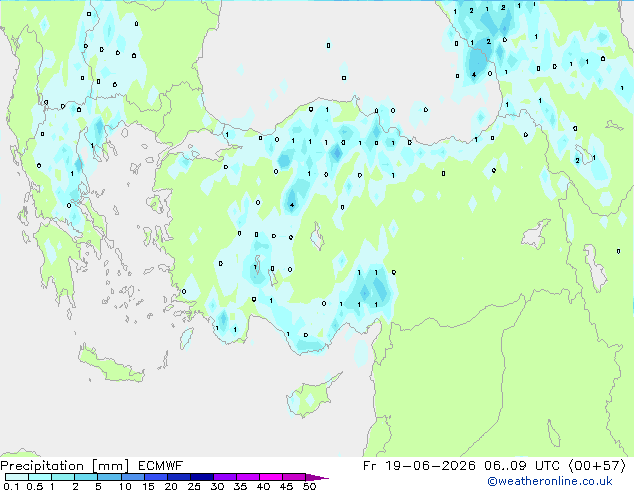Choose the 25–30 mm navy legend swatch
634x490 pixels.
(x=201, y=477)
